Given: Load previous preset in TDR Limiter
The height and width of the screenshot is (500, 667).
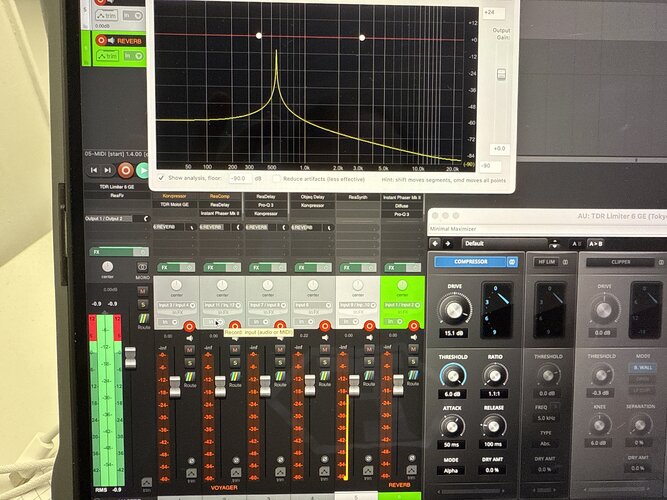Looking at the screenshot, I should 435,243.
